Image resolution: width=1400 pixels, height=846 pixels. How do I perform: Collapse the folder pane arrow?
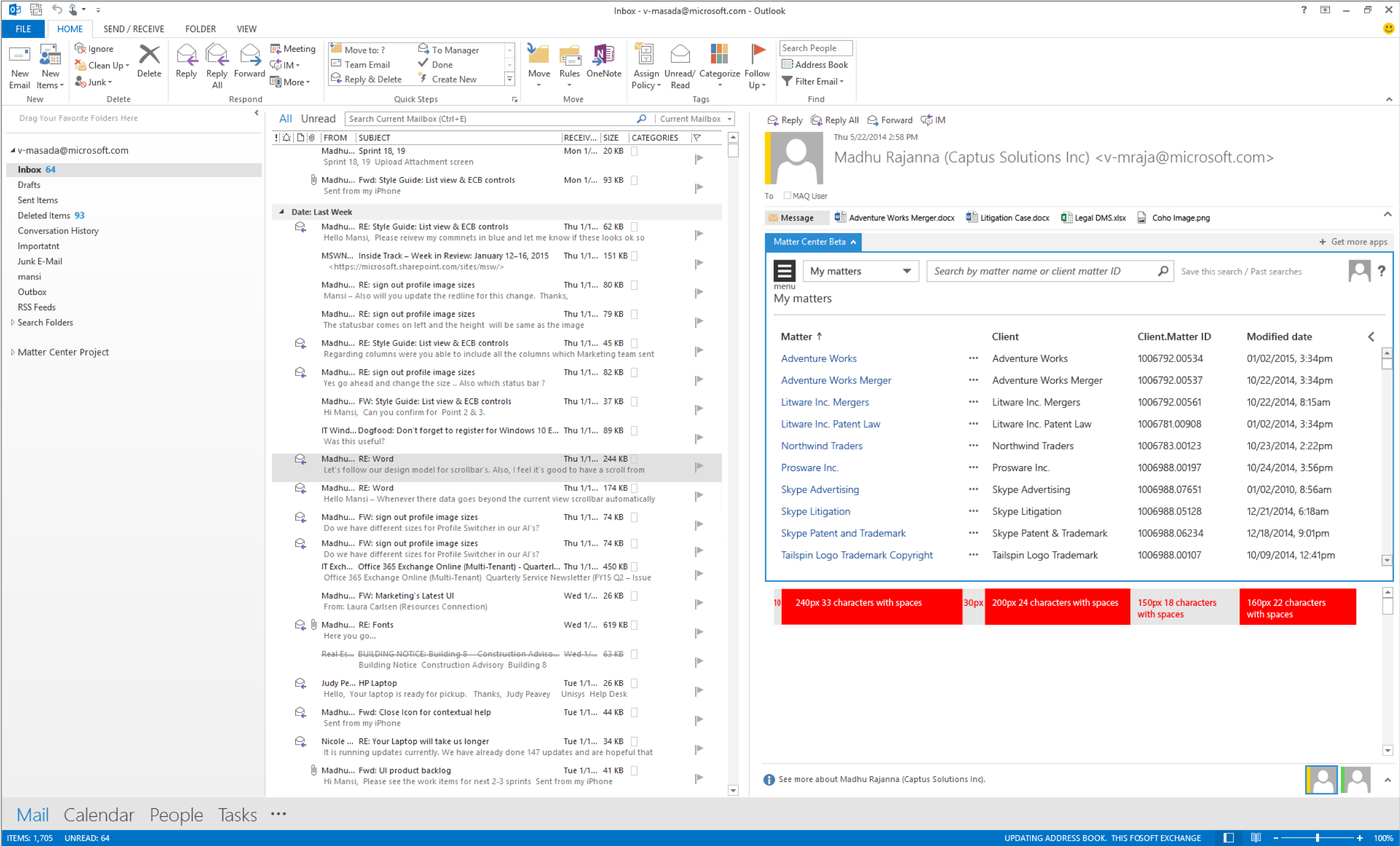click(x=256, y=113)
